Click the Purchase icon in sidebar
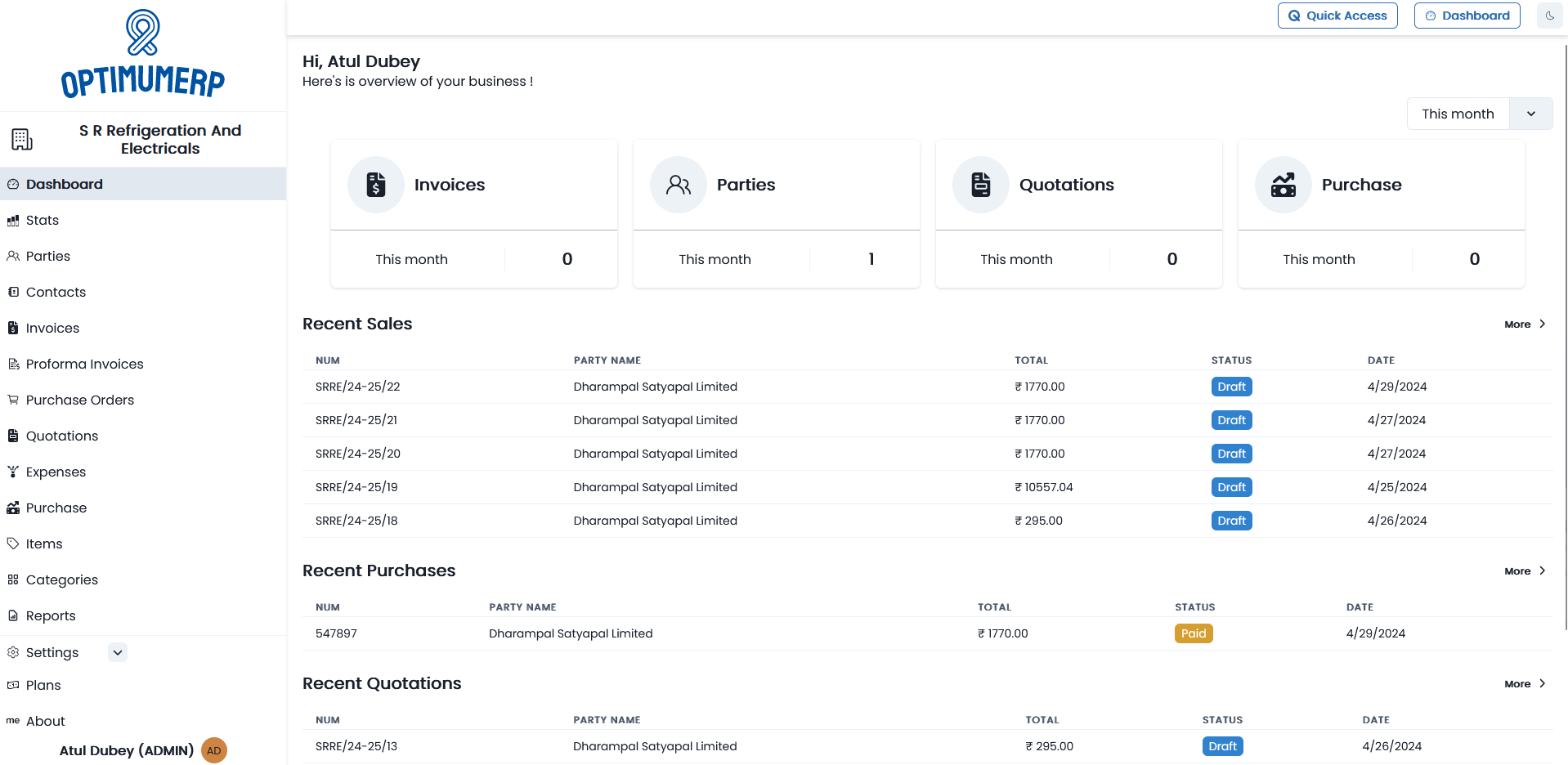The height and width of the screenshot is (765, 1568). point(13,508)
